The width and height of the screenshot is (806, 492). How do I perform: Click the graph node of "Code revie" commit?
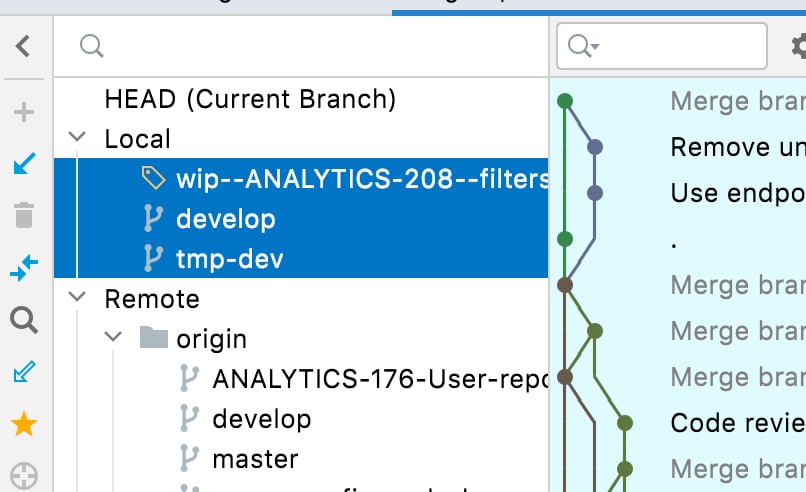[625, 423]
